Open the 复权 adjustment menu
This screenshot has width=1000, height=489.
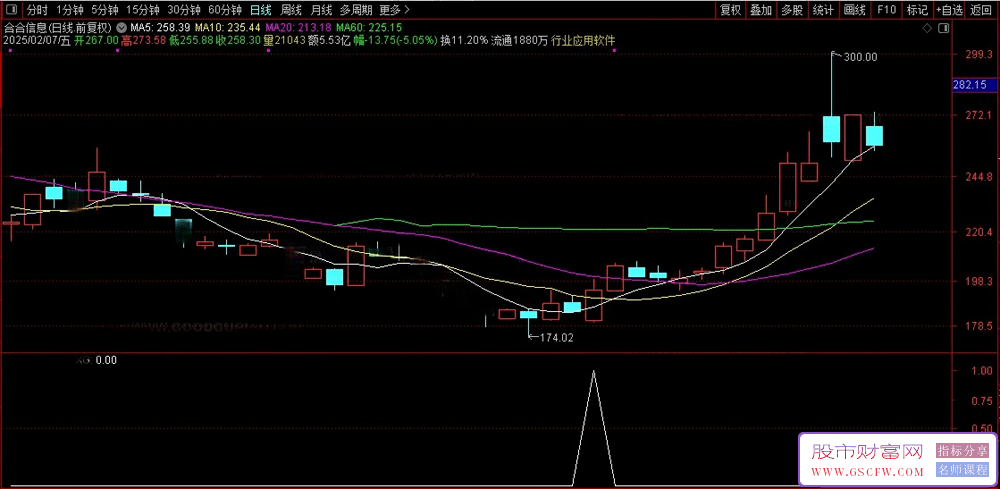click(730, 9)
